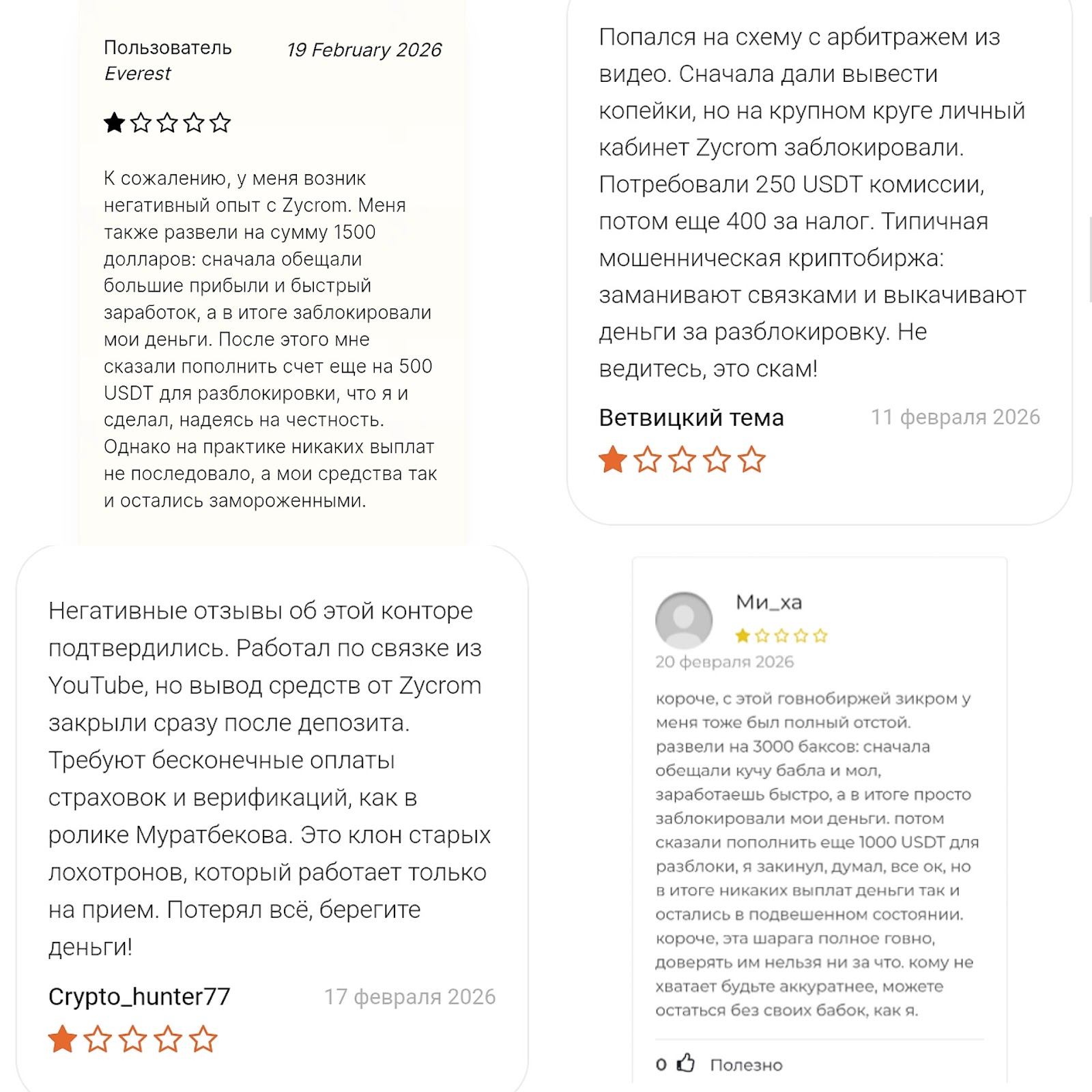Toggle the second star of Ми_ха's rating
The image size is (1092, 1092).
click(x=762, y=635)
